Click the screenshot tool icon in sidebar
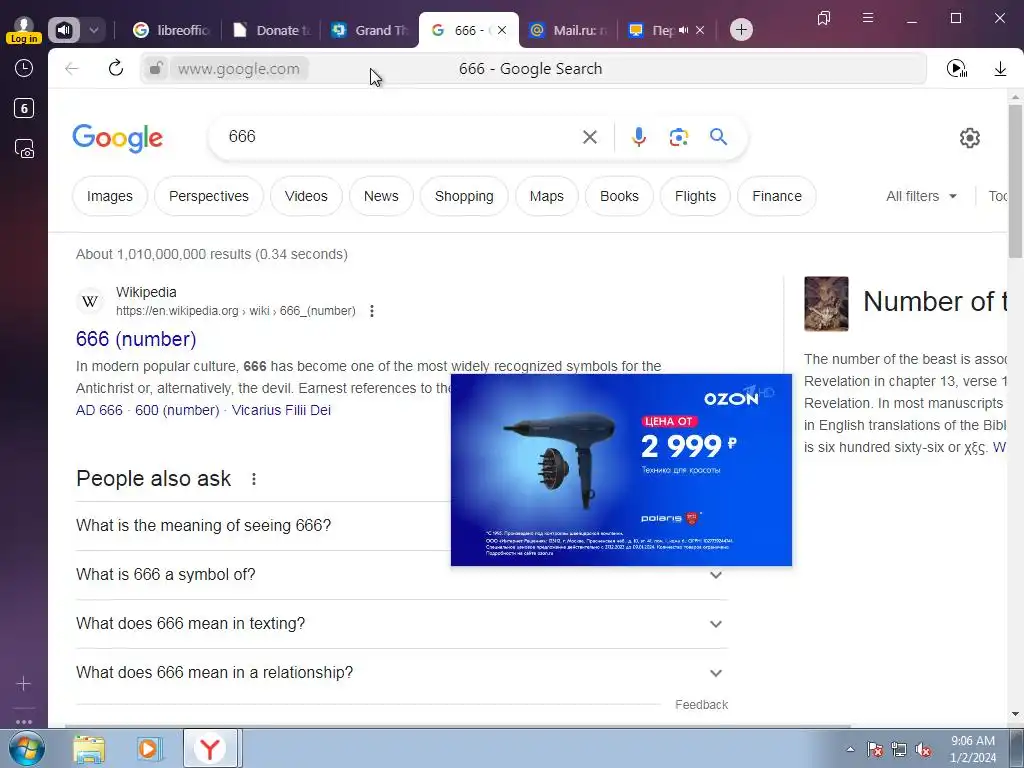 [x=24, y=149]
